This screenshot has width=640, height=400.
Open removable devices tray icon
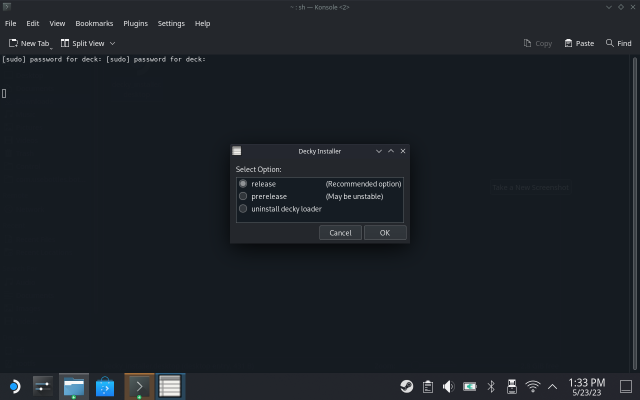click(512, 386)
